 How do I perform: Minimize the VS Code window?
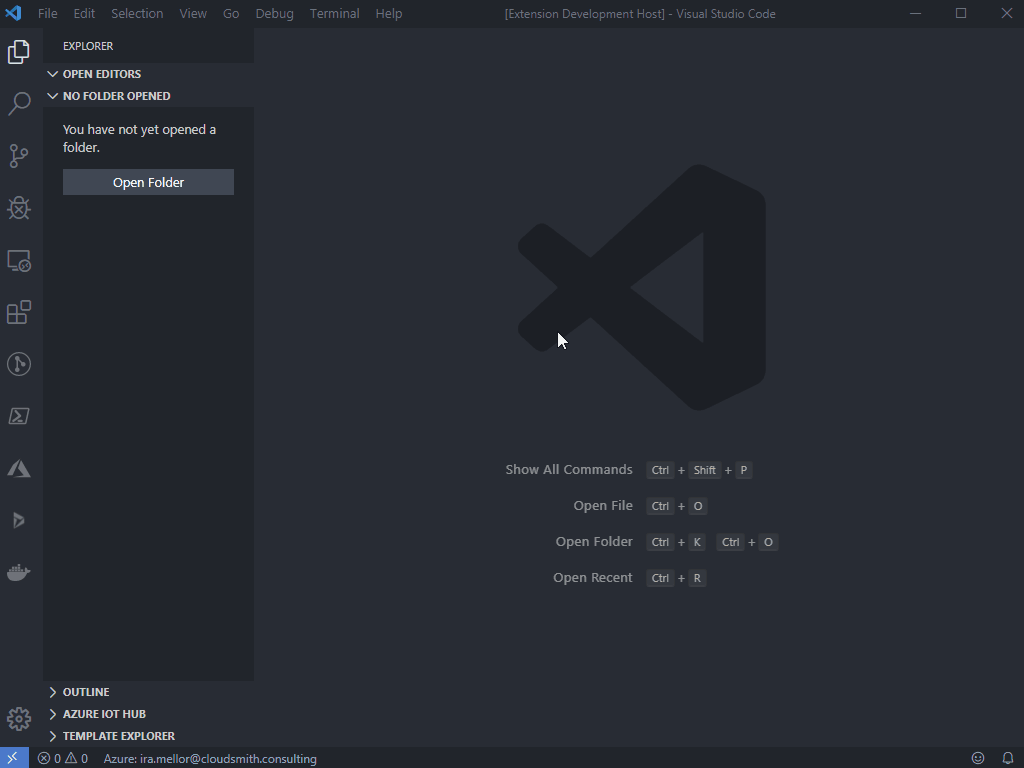(x=916, y=13)
